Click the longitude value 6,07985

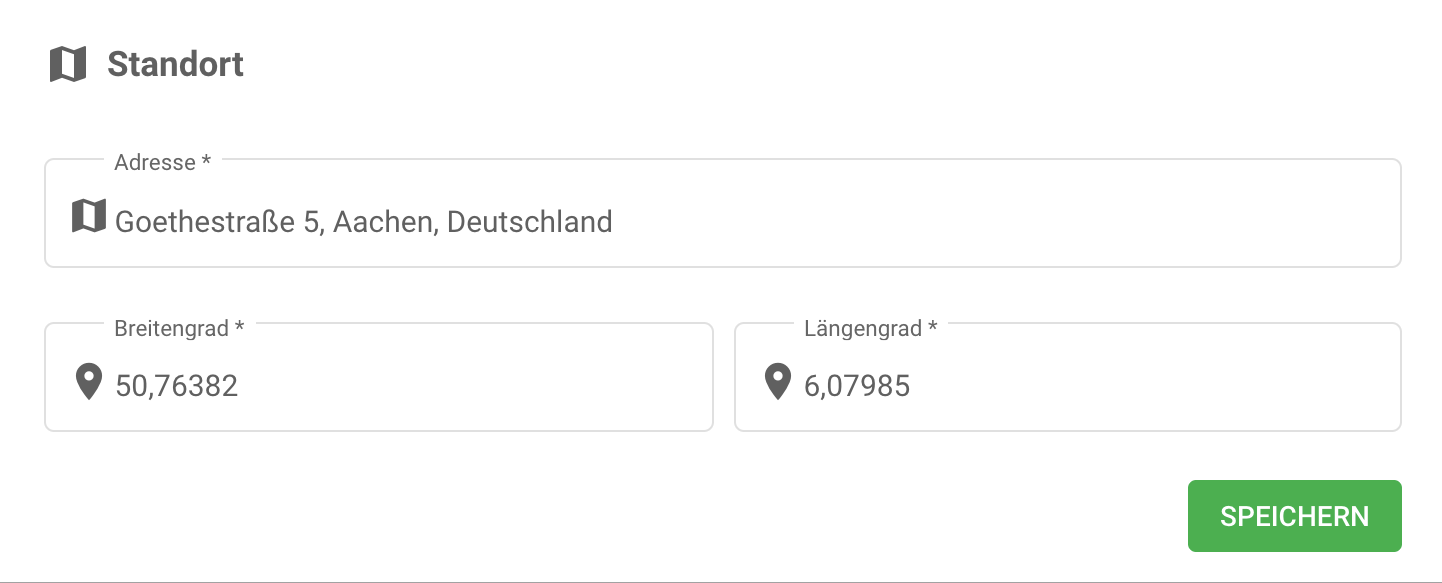(x=857, y=386)
